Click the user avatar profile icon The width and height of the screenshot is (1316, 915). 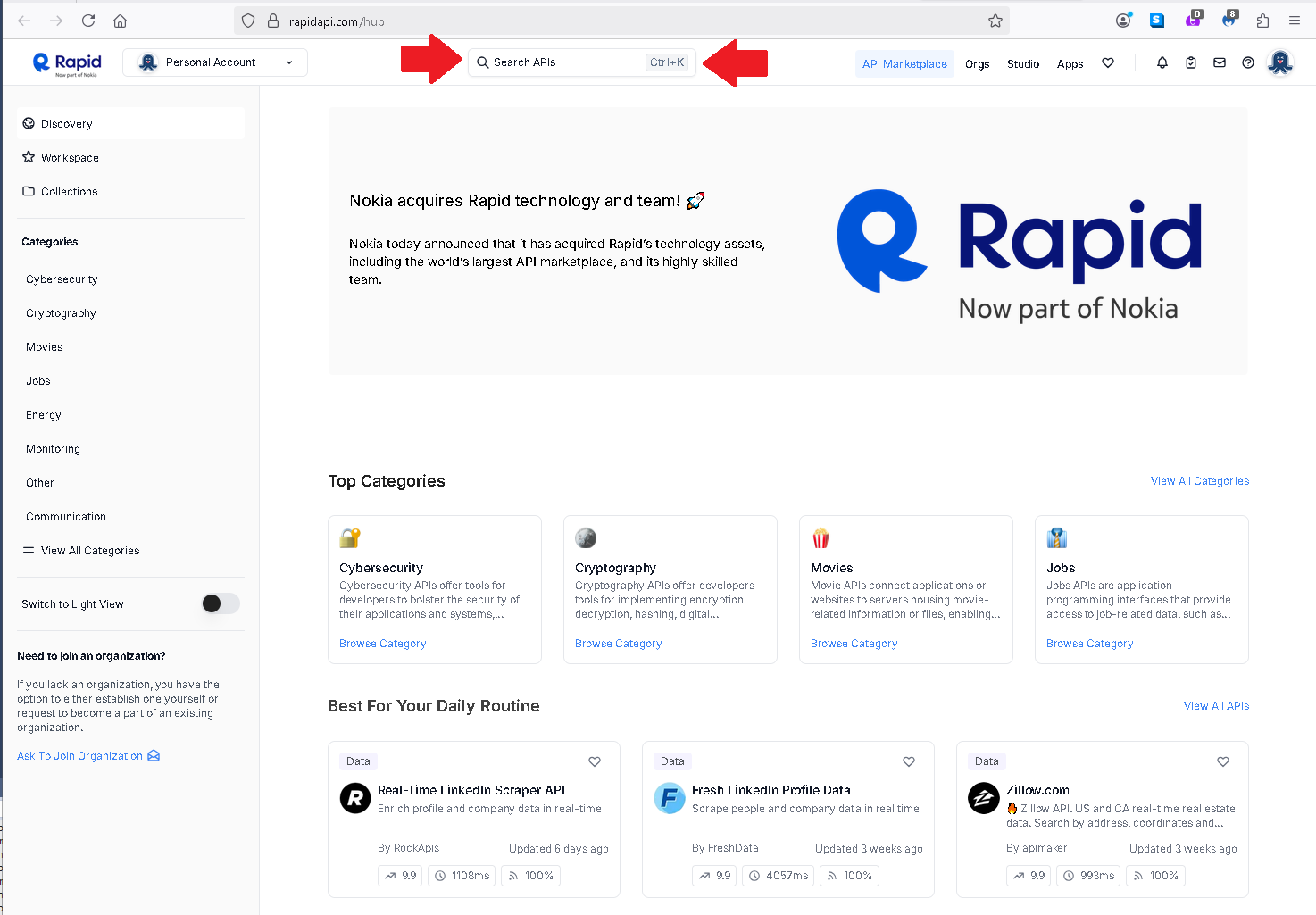click(x=1280, y=62)
